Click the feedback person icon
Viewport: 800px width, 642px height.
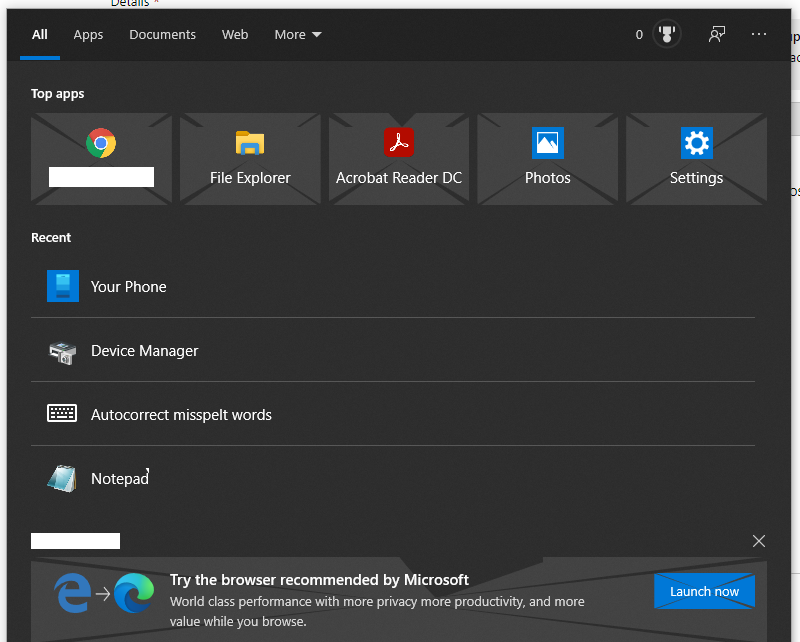coord(717,34)
